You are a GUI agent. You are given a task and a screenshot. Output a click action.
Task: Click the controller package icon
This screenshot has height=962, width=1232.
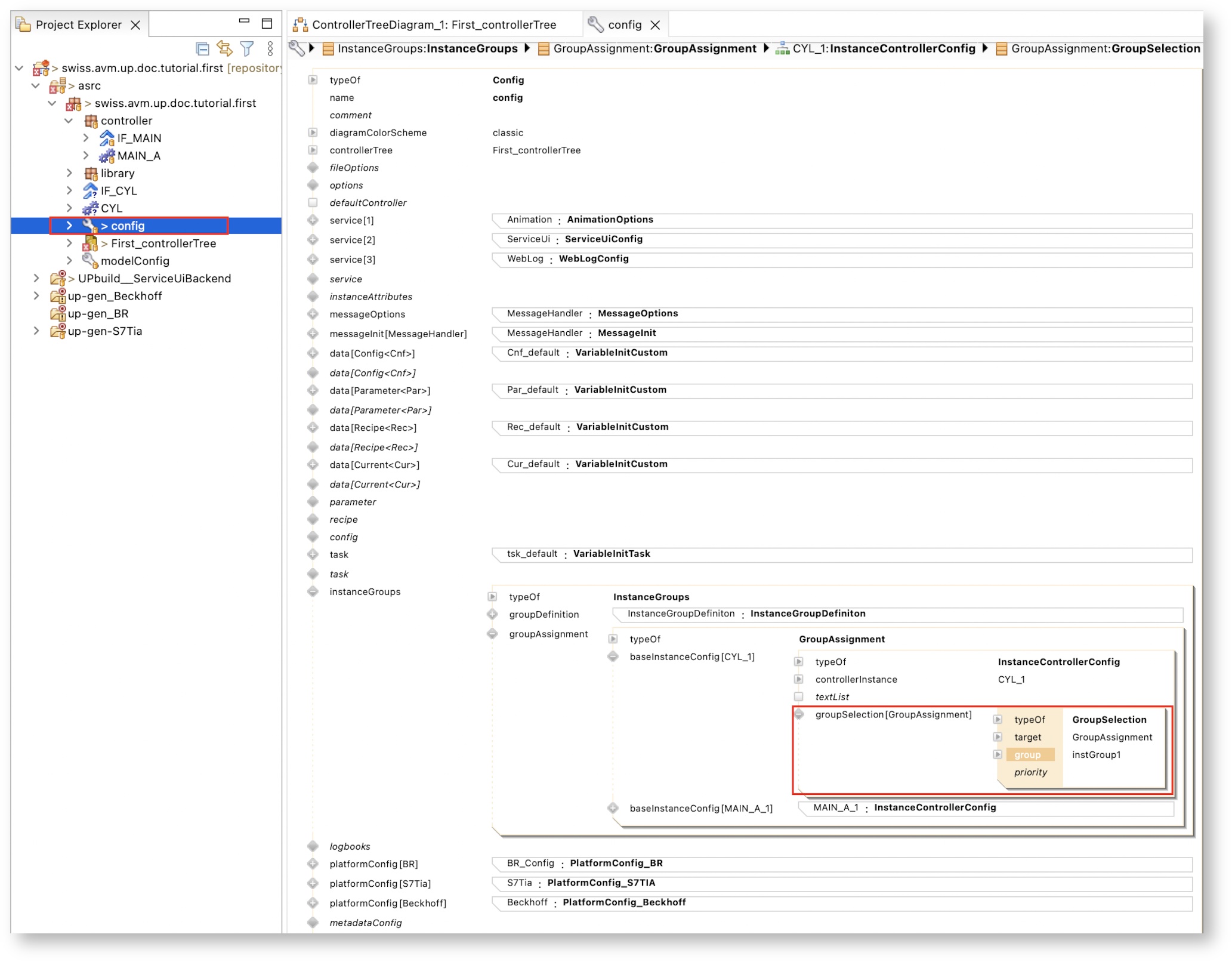tap(91, 121)
